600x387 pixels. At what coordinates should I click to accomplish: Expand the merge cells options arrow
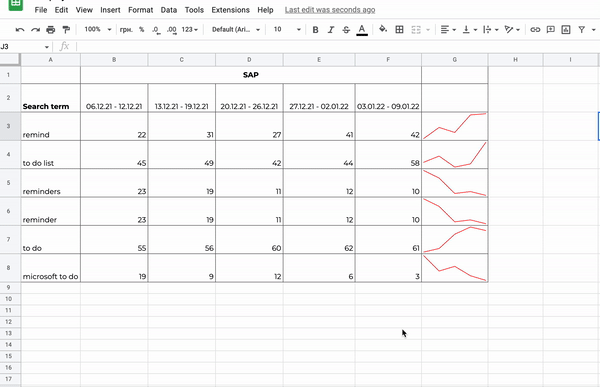tap(428, 29)
